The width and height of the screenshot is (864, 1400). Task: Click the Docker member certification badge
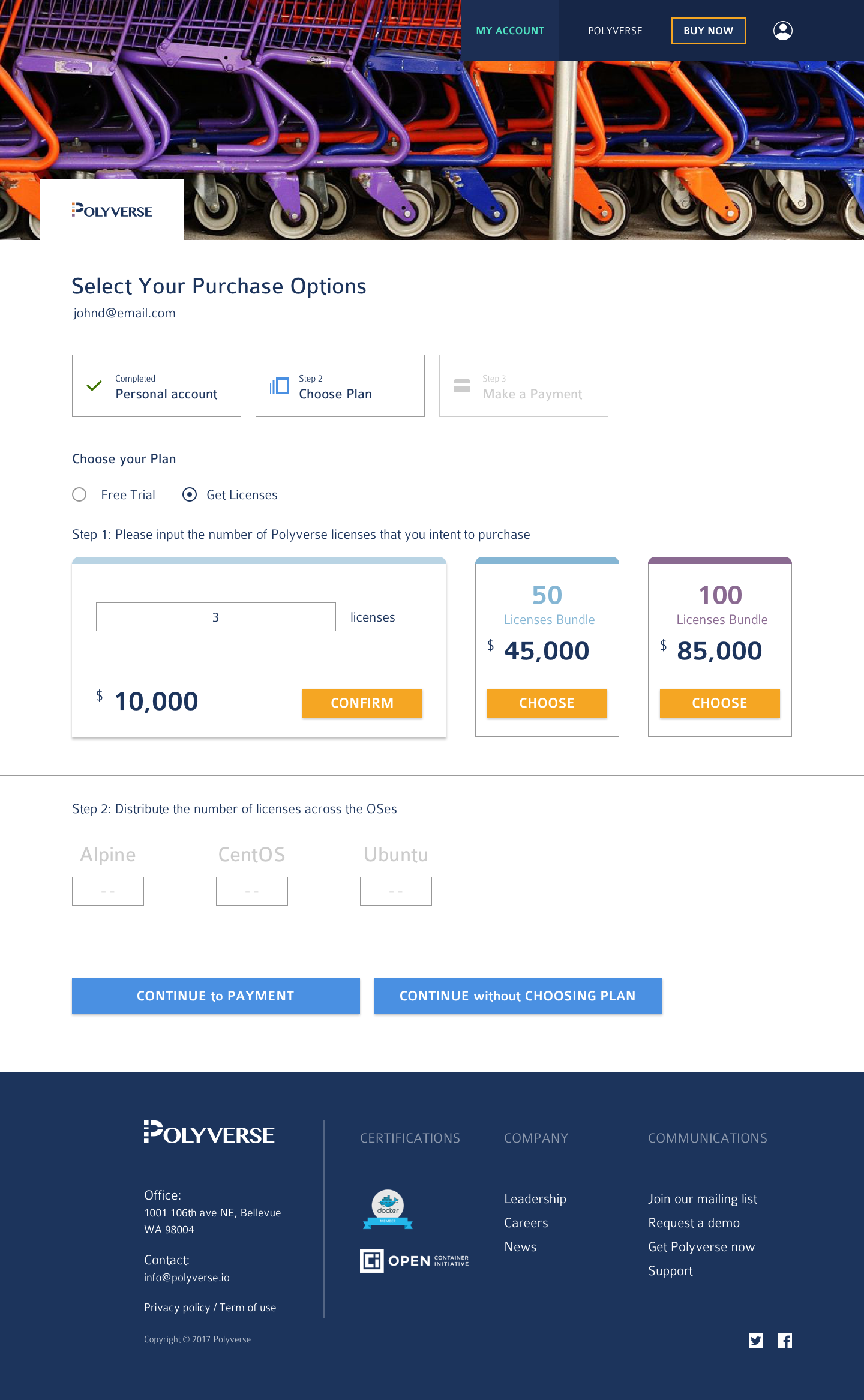(388, 1209)
